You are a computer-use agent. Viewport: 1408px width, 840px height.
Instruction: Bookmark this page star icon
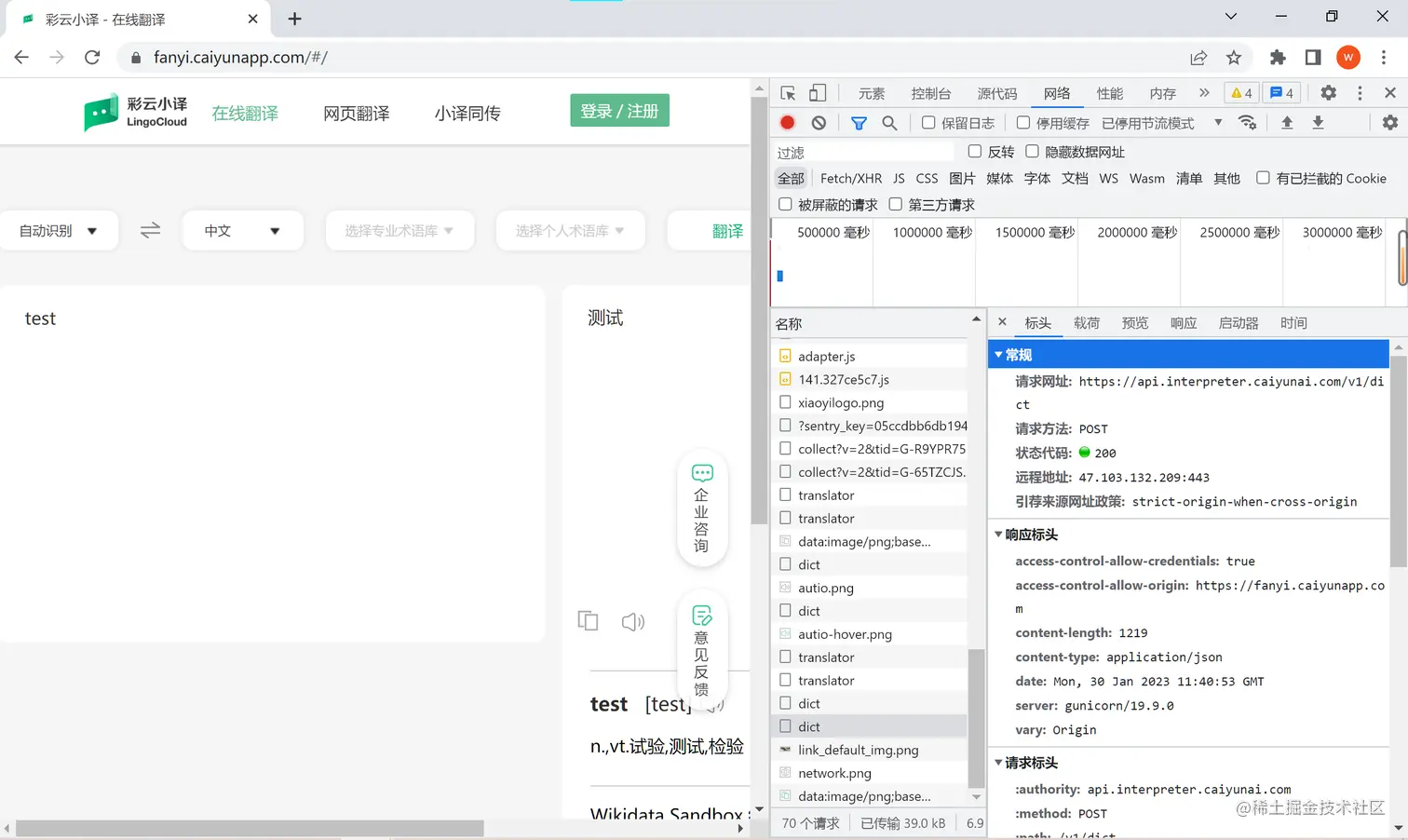[1234, 58]
